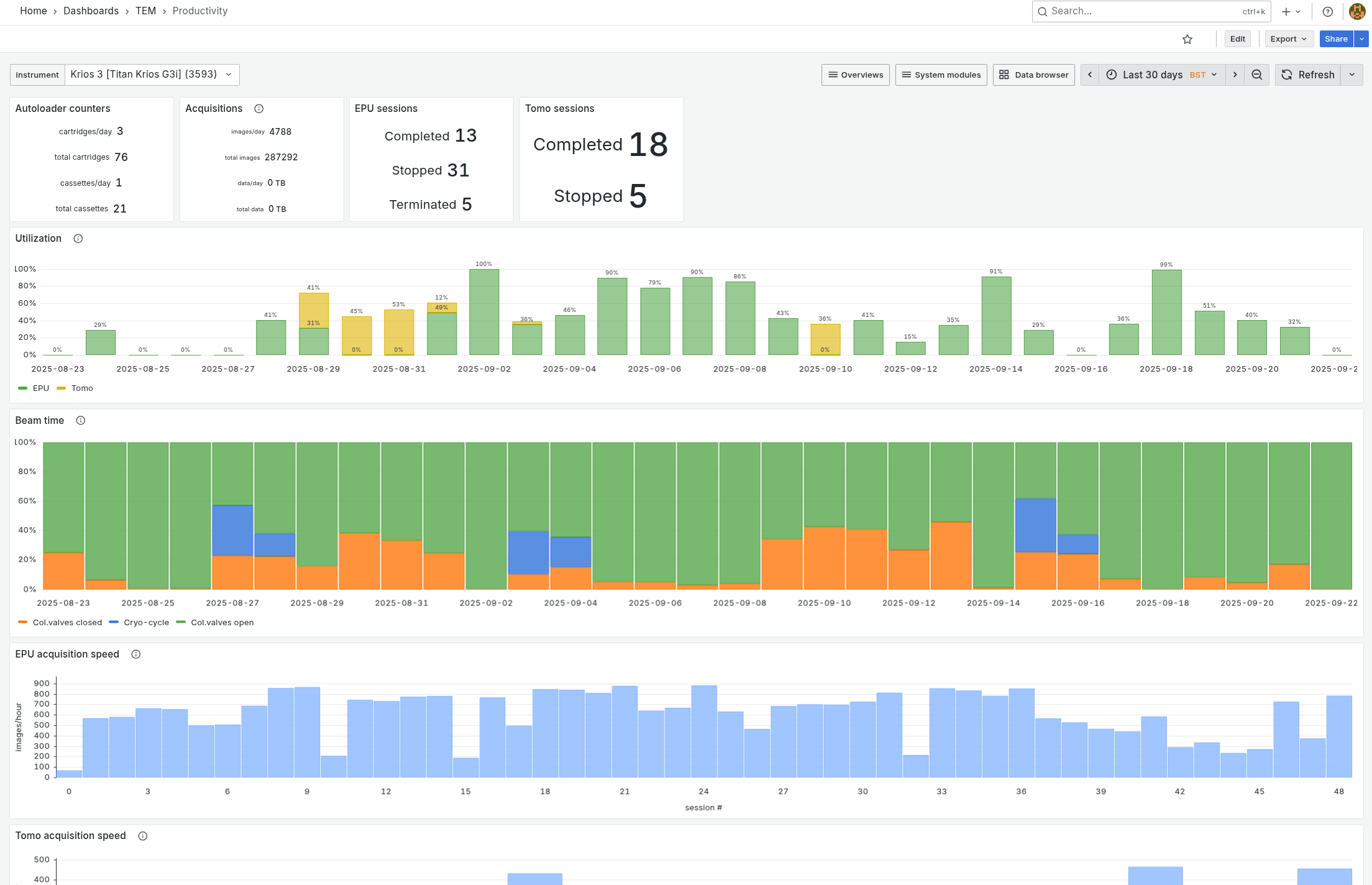Open the instrument selector dropdown

click(x=152, y=75)
